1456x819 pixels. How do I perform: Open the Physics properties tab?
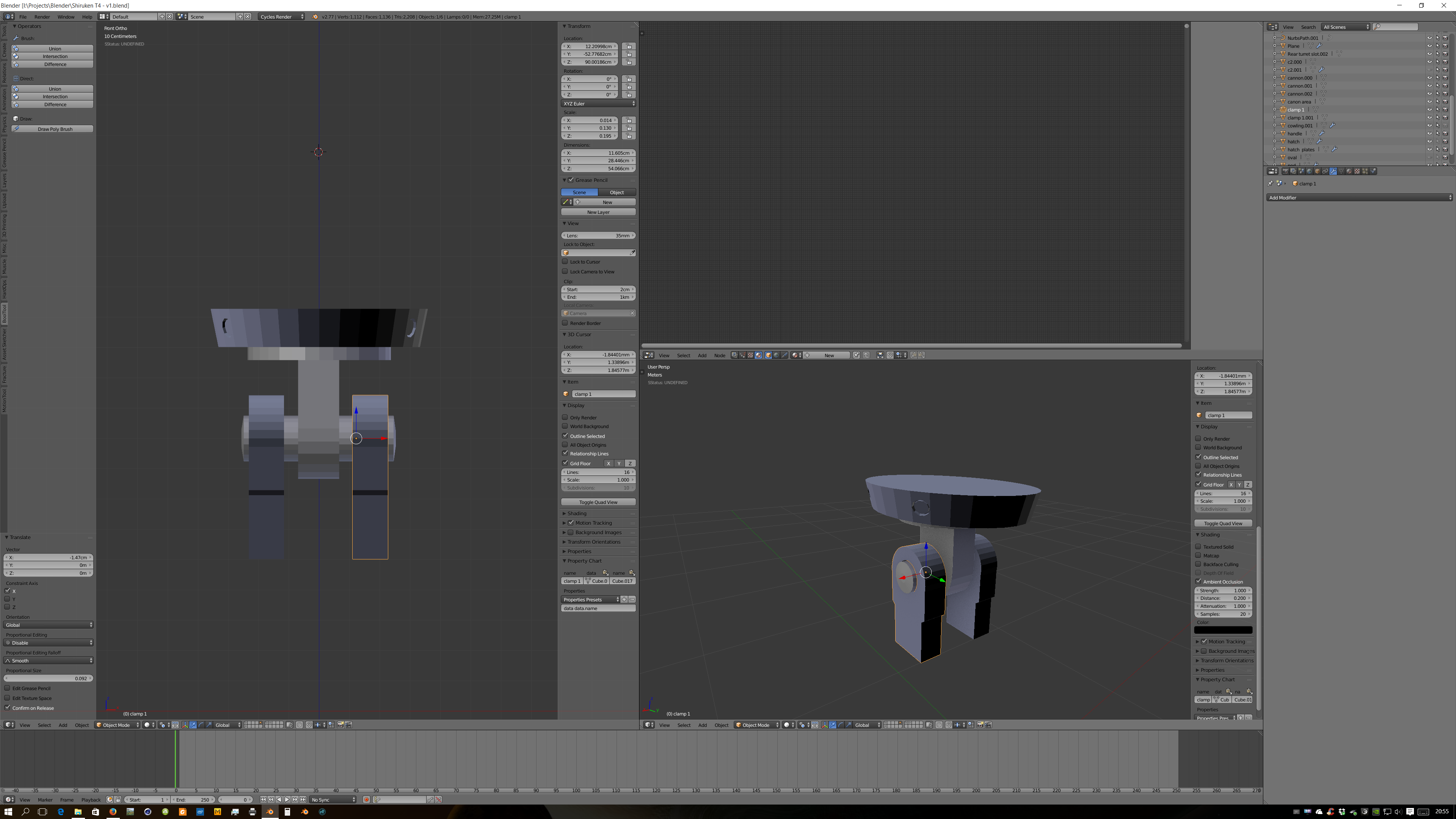[1373, 171]
